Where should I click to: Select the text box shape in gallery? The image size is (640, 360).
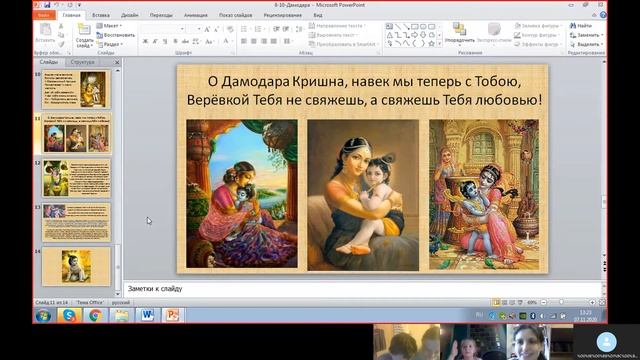pyautogui.click(x=389, y=27)
